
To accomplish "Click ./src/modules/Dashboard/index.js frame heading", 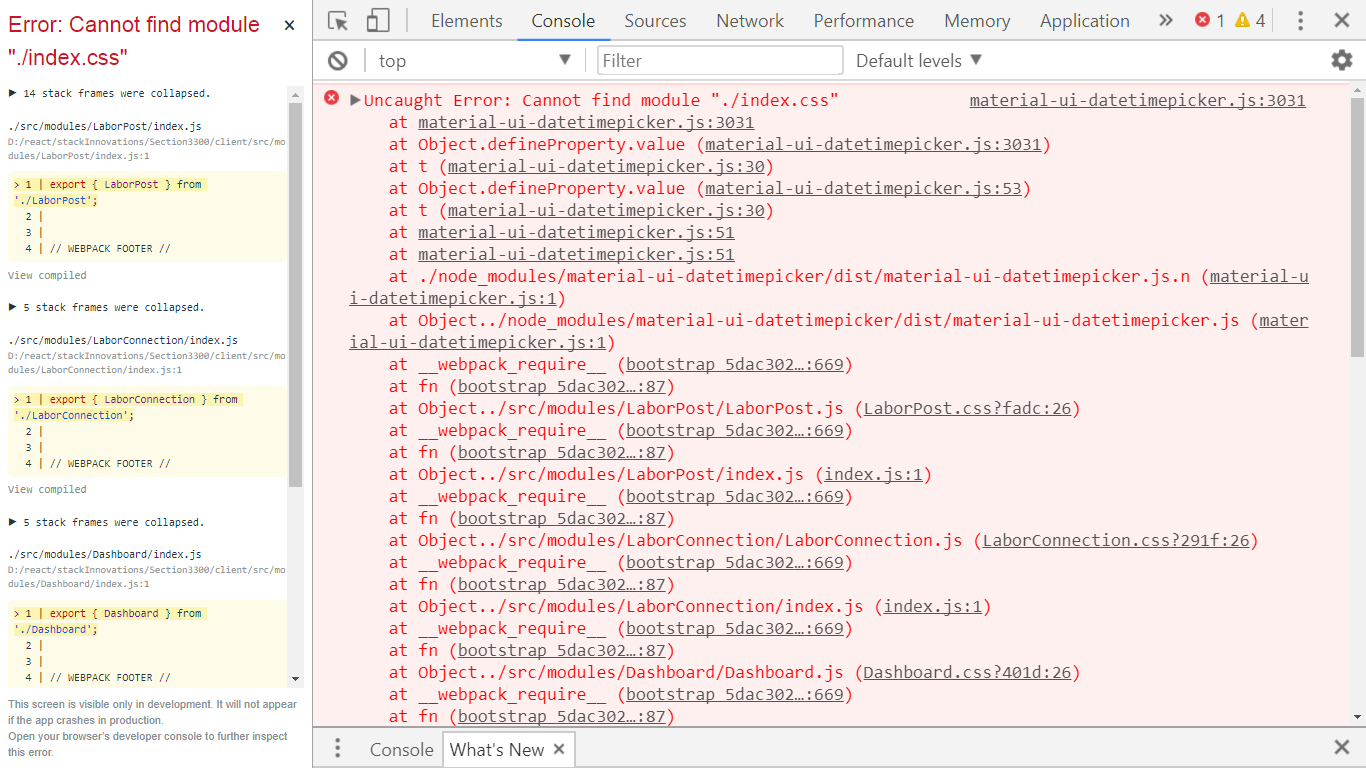I will (x=105, y=554).
